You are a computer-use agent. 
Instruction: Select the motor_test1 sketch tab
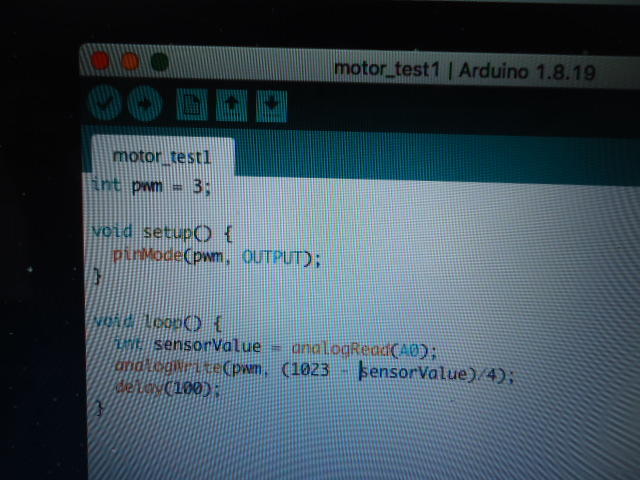click(x=162, y=157)
